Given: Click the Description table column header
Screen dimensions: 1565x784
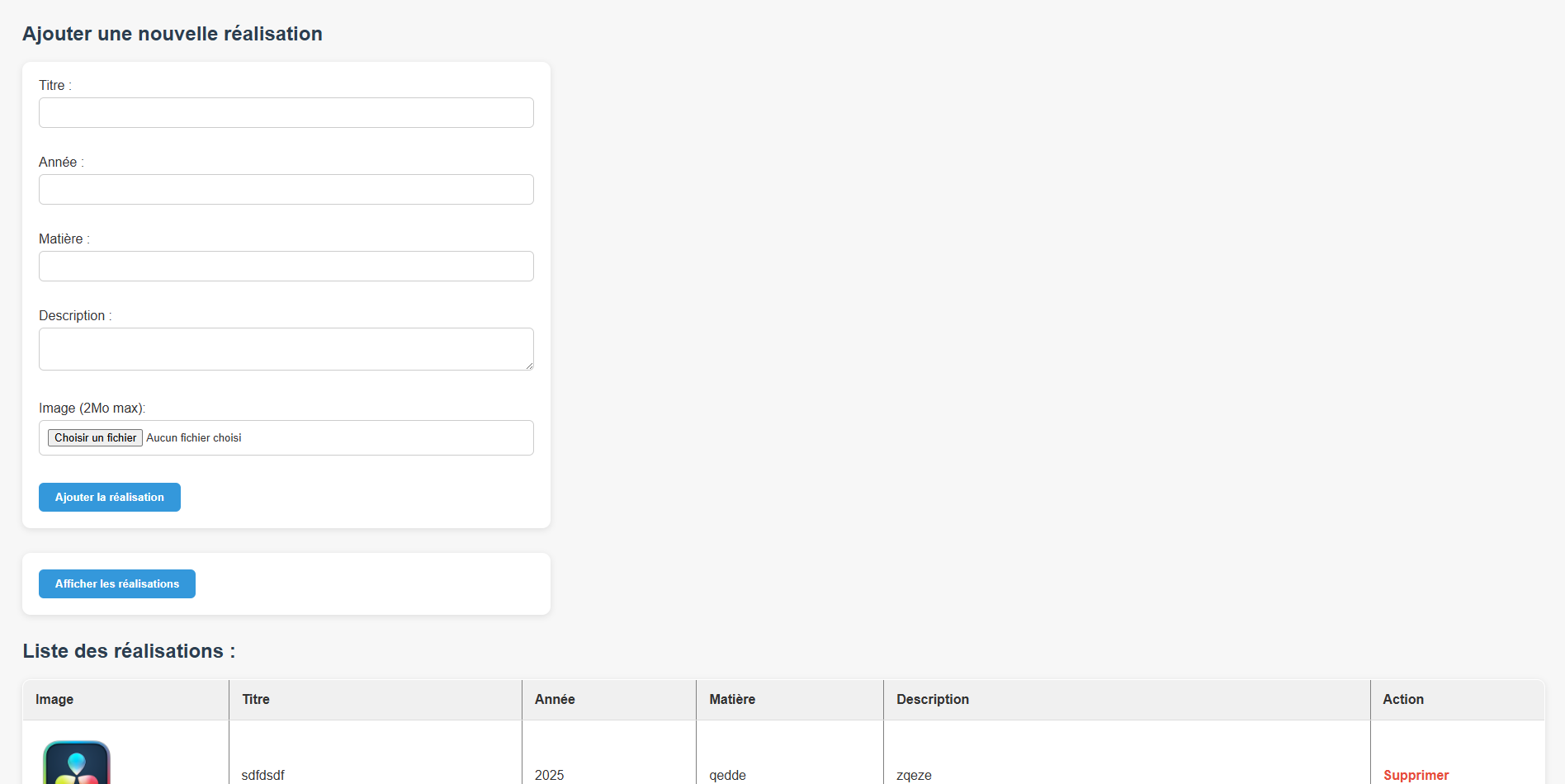Looking at the screenshot, I should (x=933, y=700).
